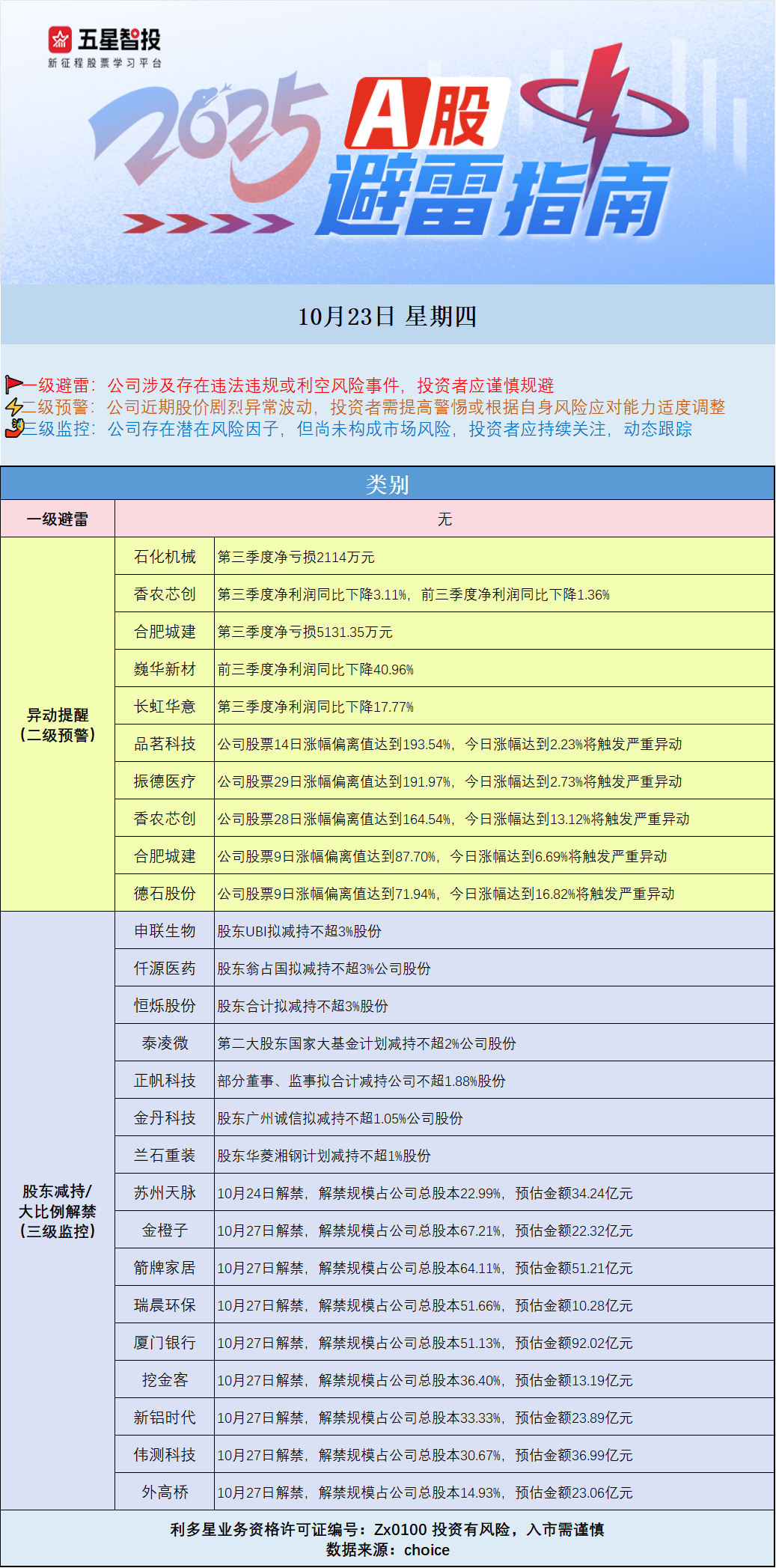Click 合肥城建 in the 净亏损5131.35万元 row
Image resolution: width=776 pixels, height=1568 pixels.
[165, 631]
